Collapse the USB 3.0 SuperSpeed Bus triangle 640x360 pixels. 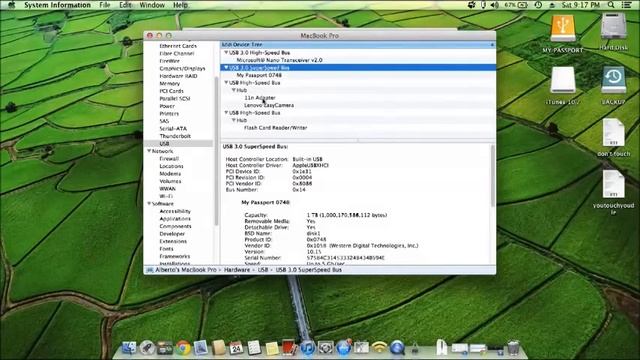(x=226, y=68)
